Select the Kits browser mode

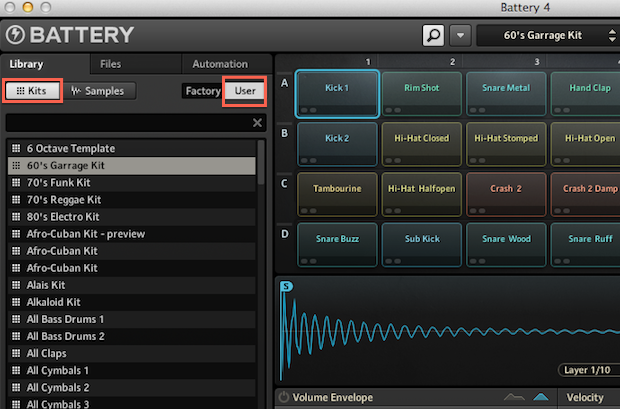tap(32, 91)
